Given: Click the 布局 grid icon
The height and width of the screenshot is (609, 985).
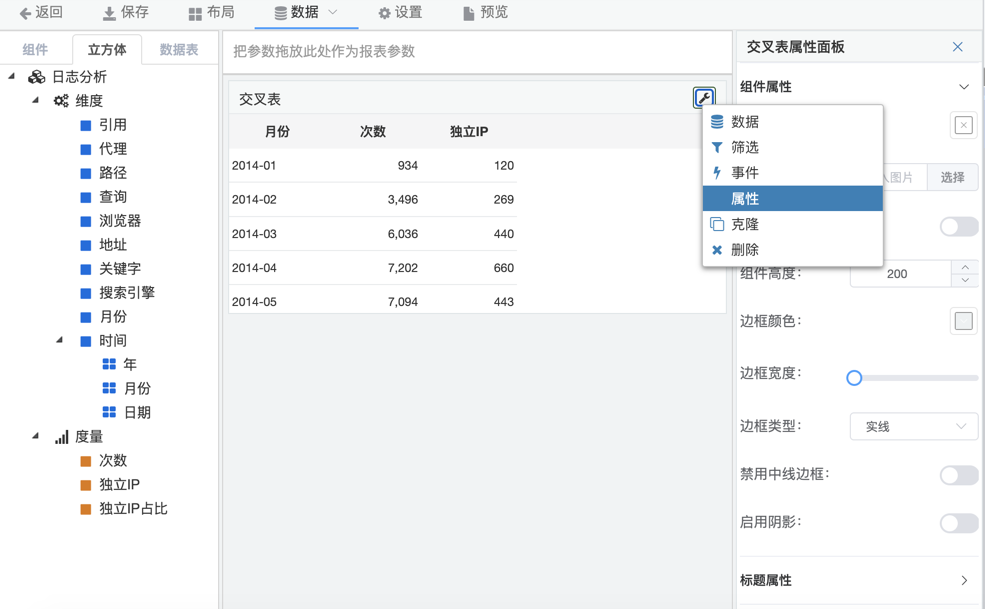Looking at the screenshot, I should coord(195,14).
